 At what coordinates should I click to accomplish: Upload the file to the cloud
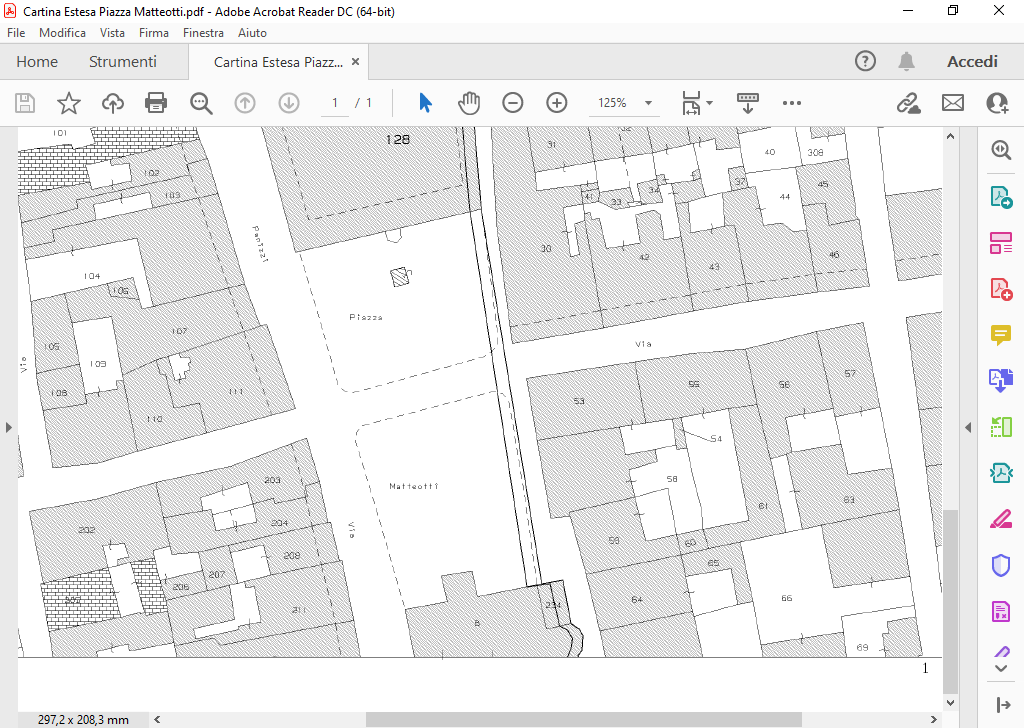coord(112,103)
